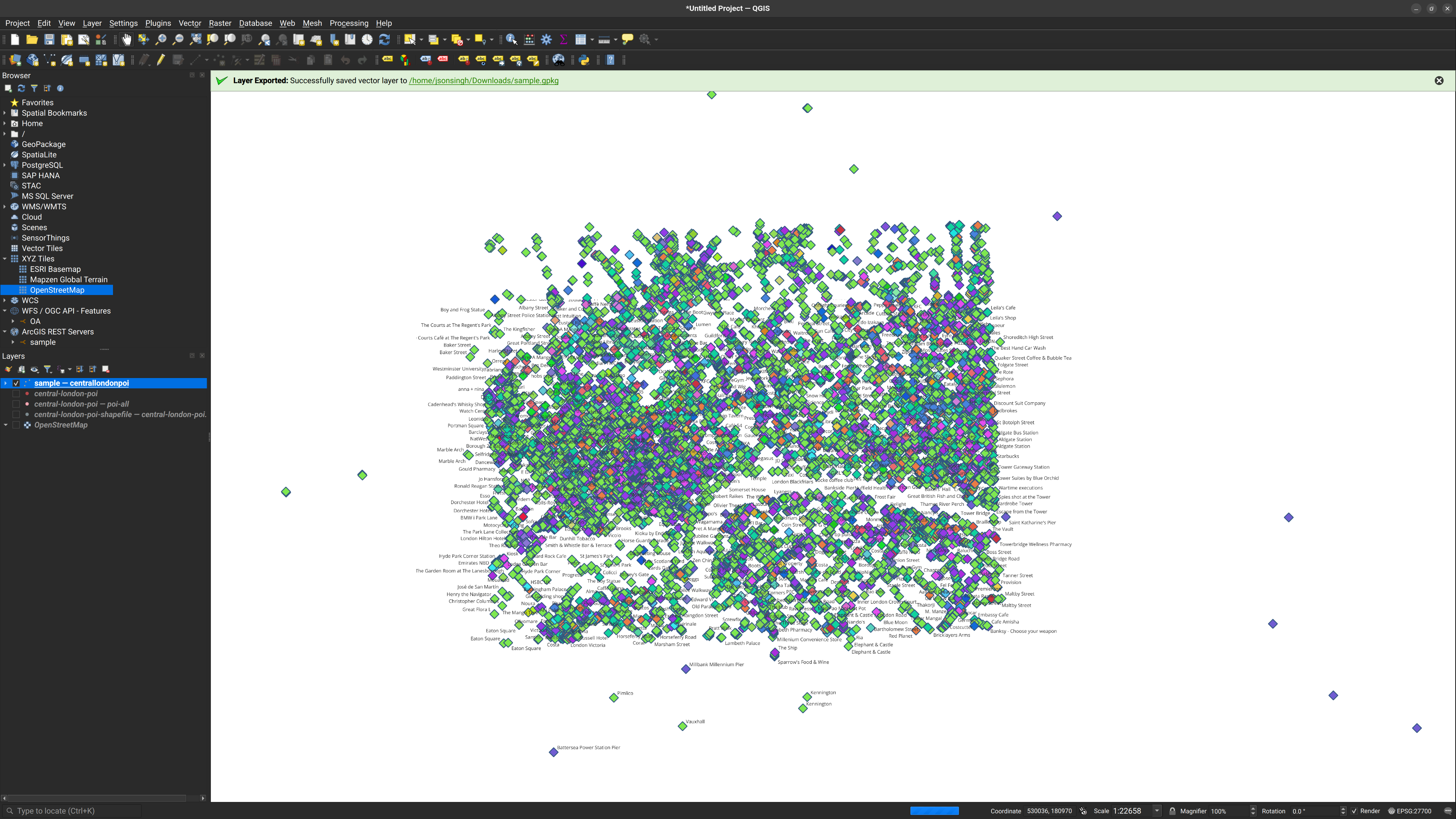Open the Layer Styling panel brush icon
The width and height of the screenshot is (1456, 819).
coord(8,370)
